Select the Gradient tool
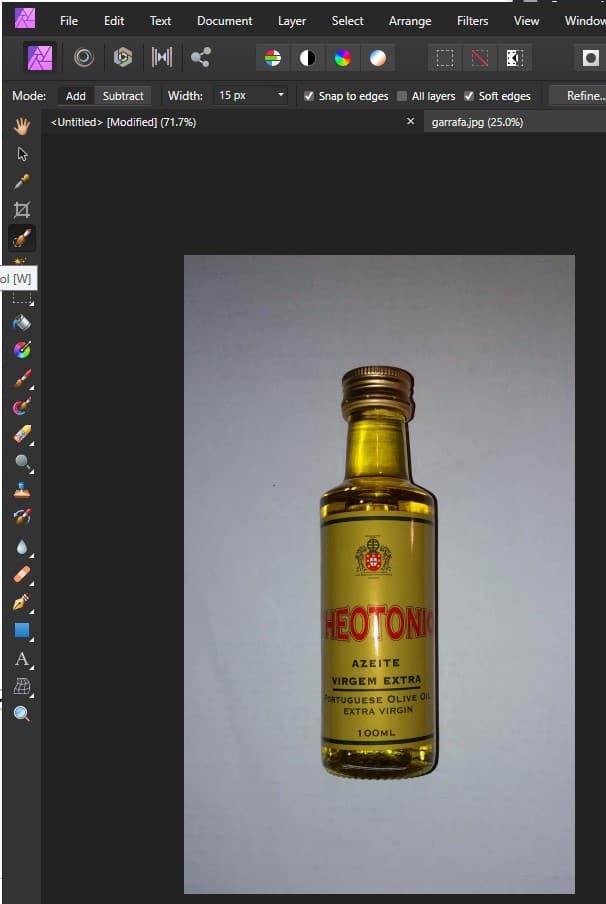Image resolution: width=606 pixels, height=904 pixels. click(22, 350)
